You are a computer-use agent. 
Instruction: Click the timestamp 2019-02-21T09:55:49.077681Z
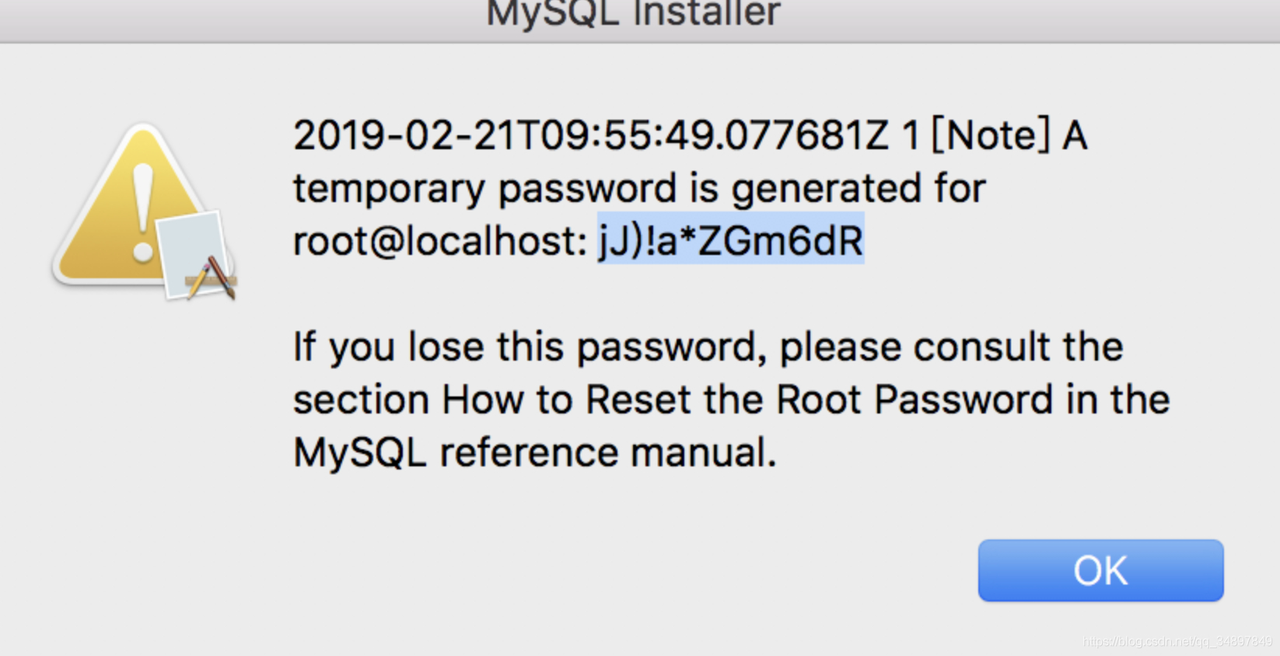(590, 135)
